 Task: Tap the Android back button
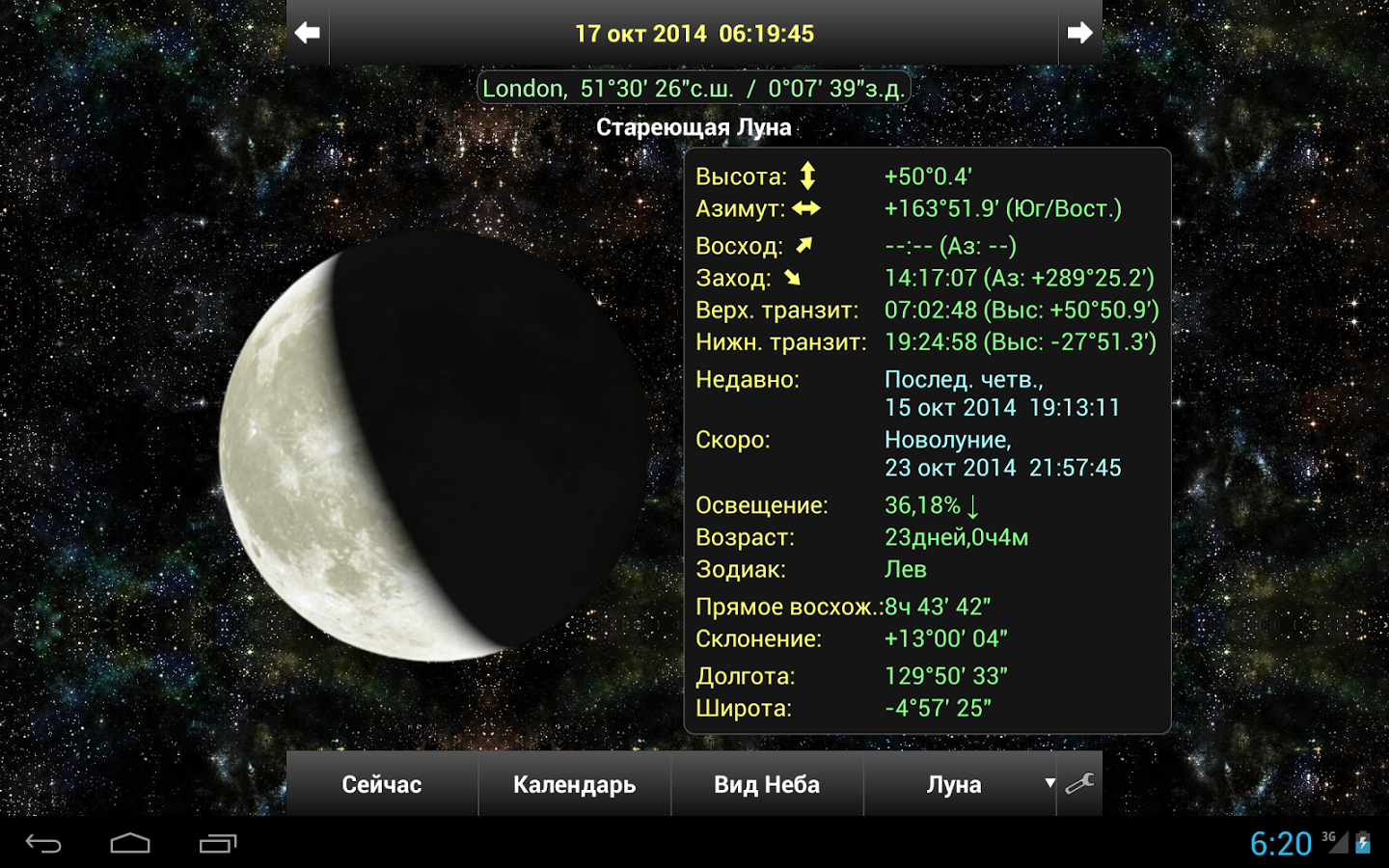pyautogui.click(x=43, y=844)
